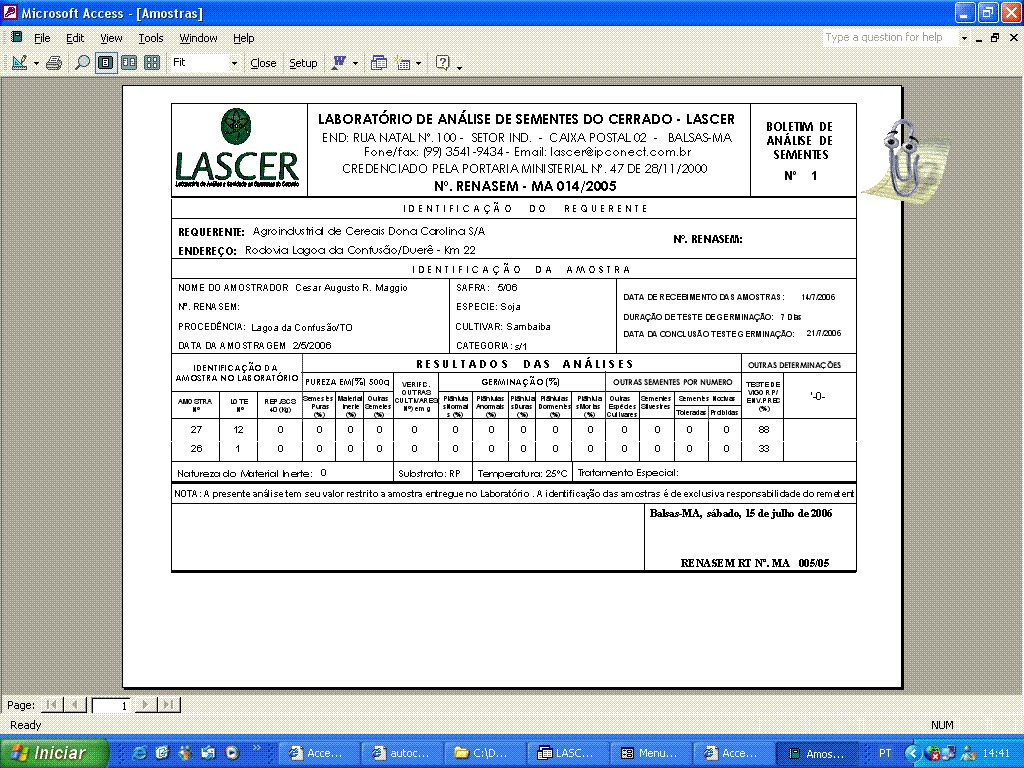The image size is (1024, 768).
Task: Click the Close toolbar button
Action: pos(263,63)
